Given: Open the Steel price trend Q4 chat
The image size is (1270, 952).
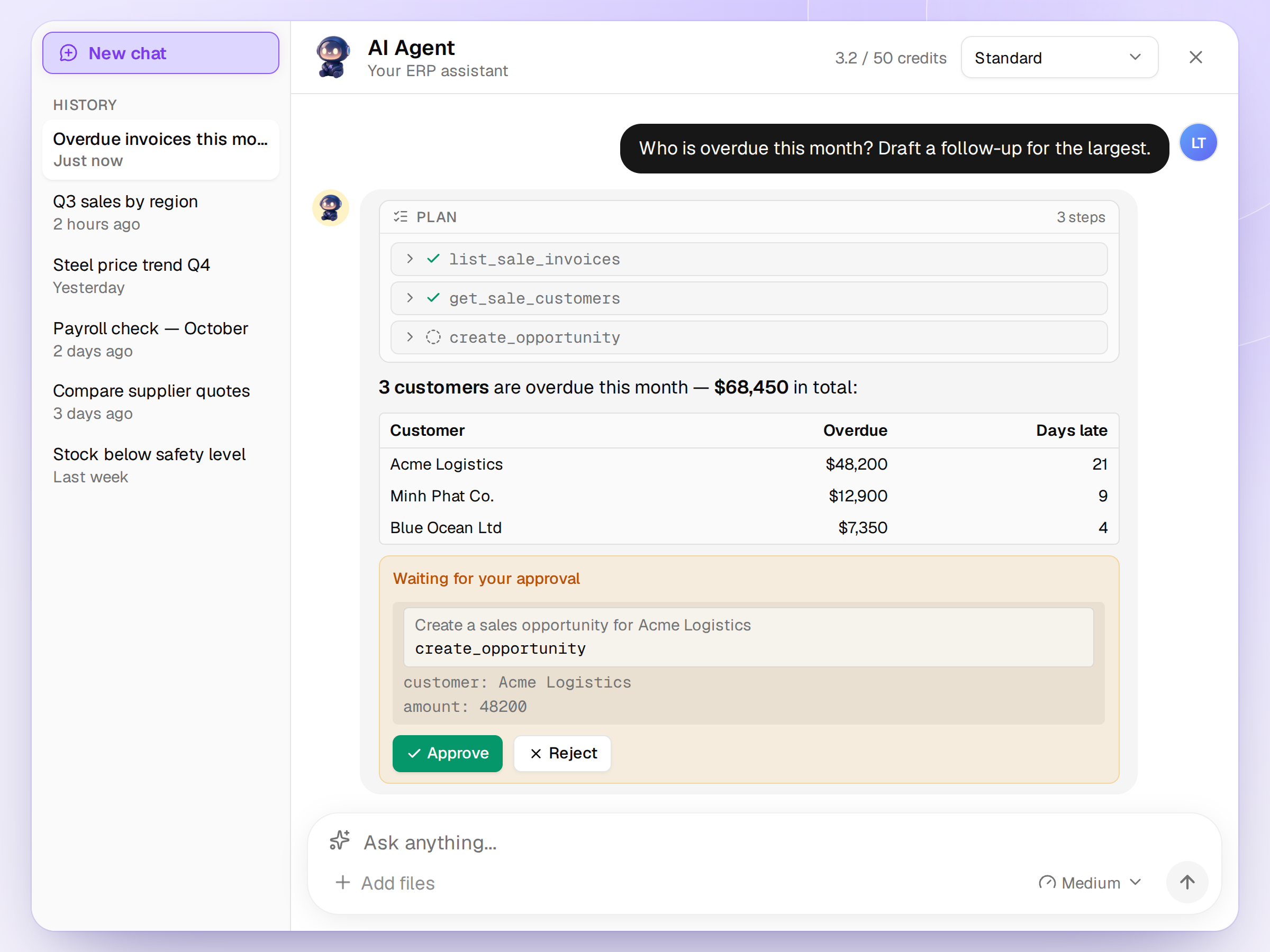Looking at the screenshot, I should pos(161,276).
